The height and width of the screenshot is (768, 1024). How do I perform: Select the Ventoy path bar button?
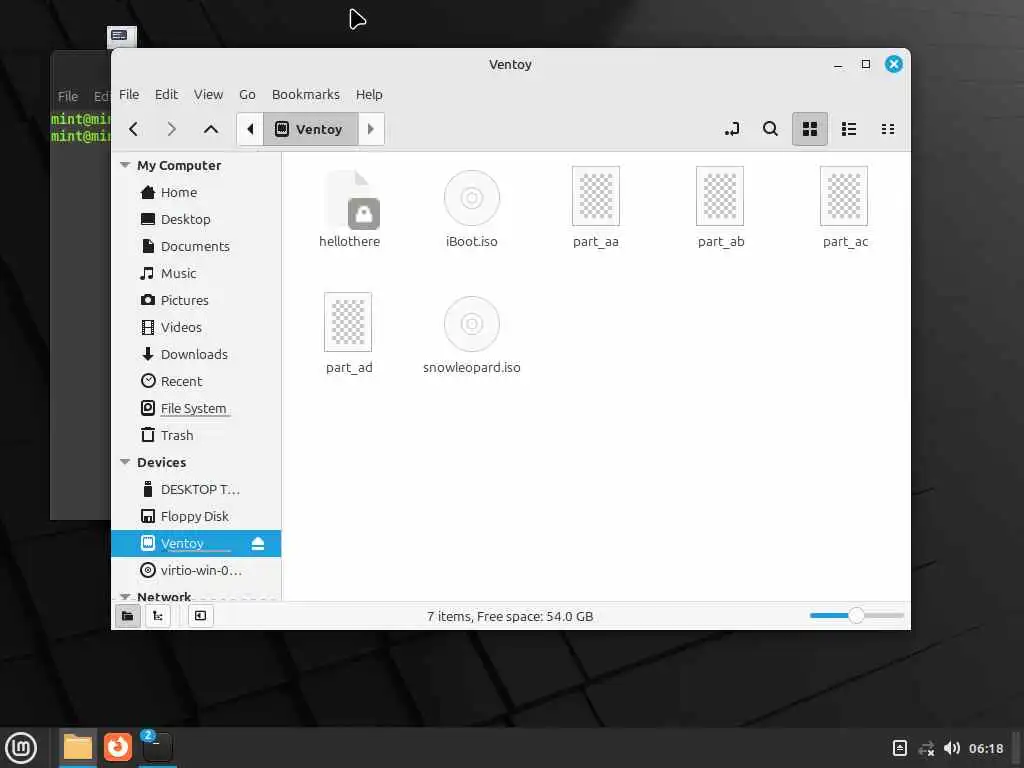tap(310, 129)
